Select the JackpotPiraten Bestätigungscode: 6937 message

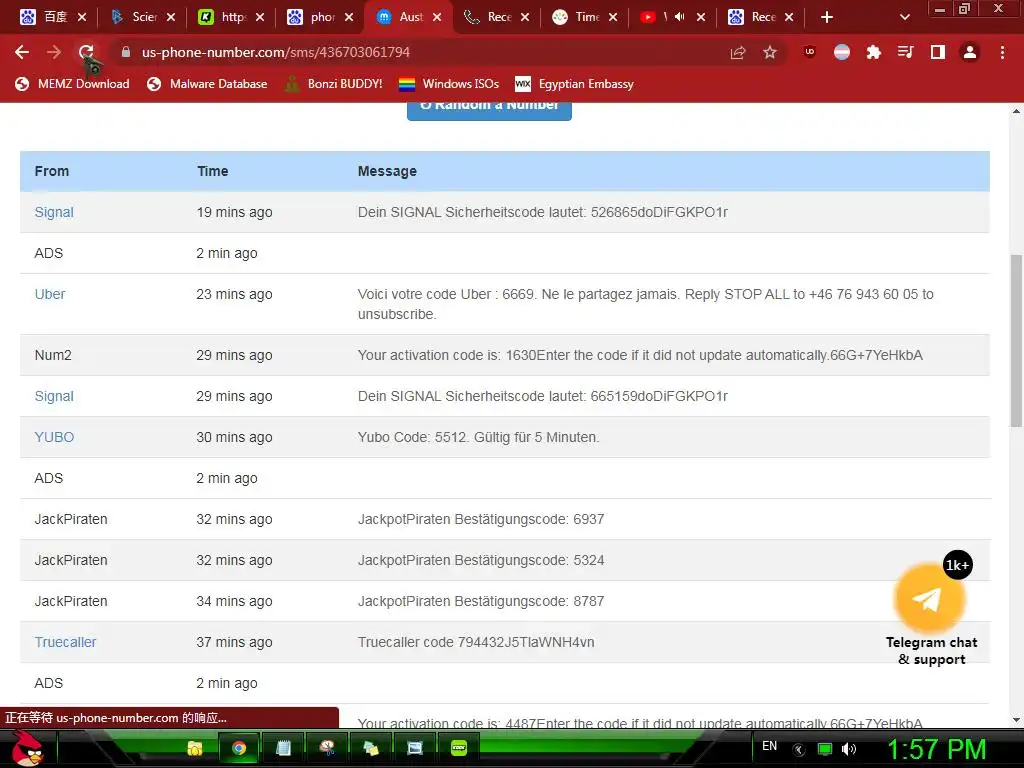coord(481,520)
